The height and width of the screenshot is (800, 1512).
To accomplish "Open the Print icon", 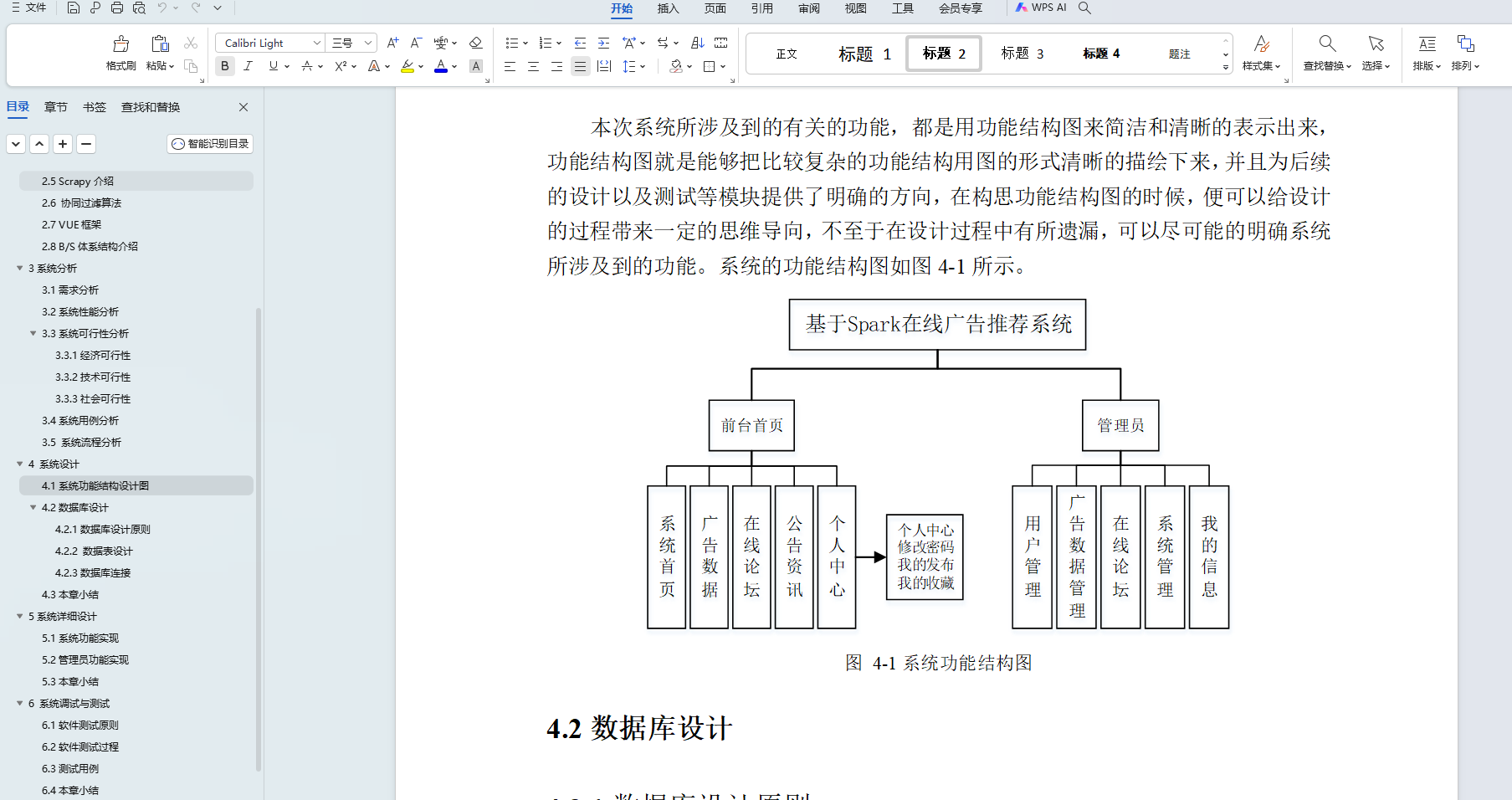I will click(x=116, y=8).
